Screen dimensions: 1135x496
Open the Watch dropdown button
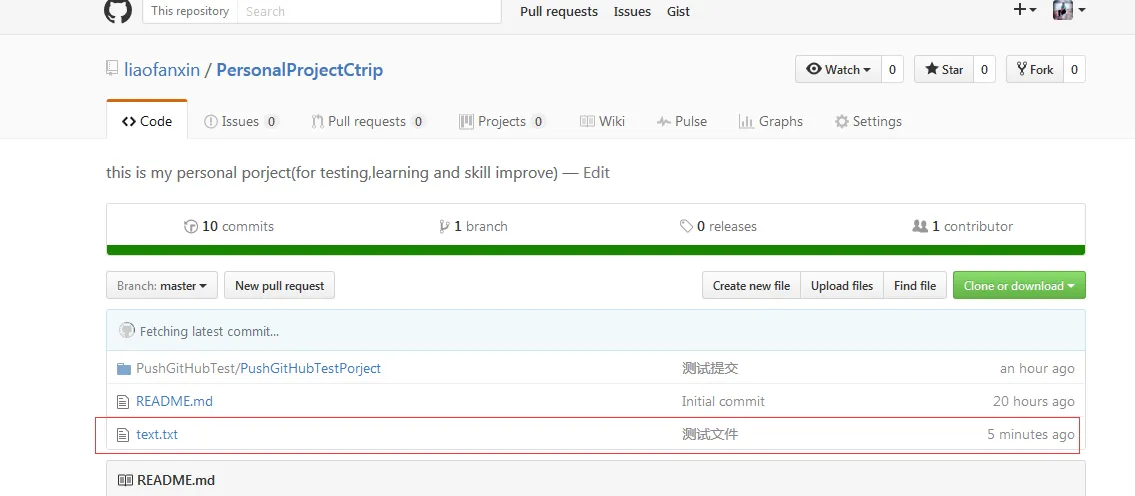pos(838,70)
